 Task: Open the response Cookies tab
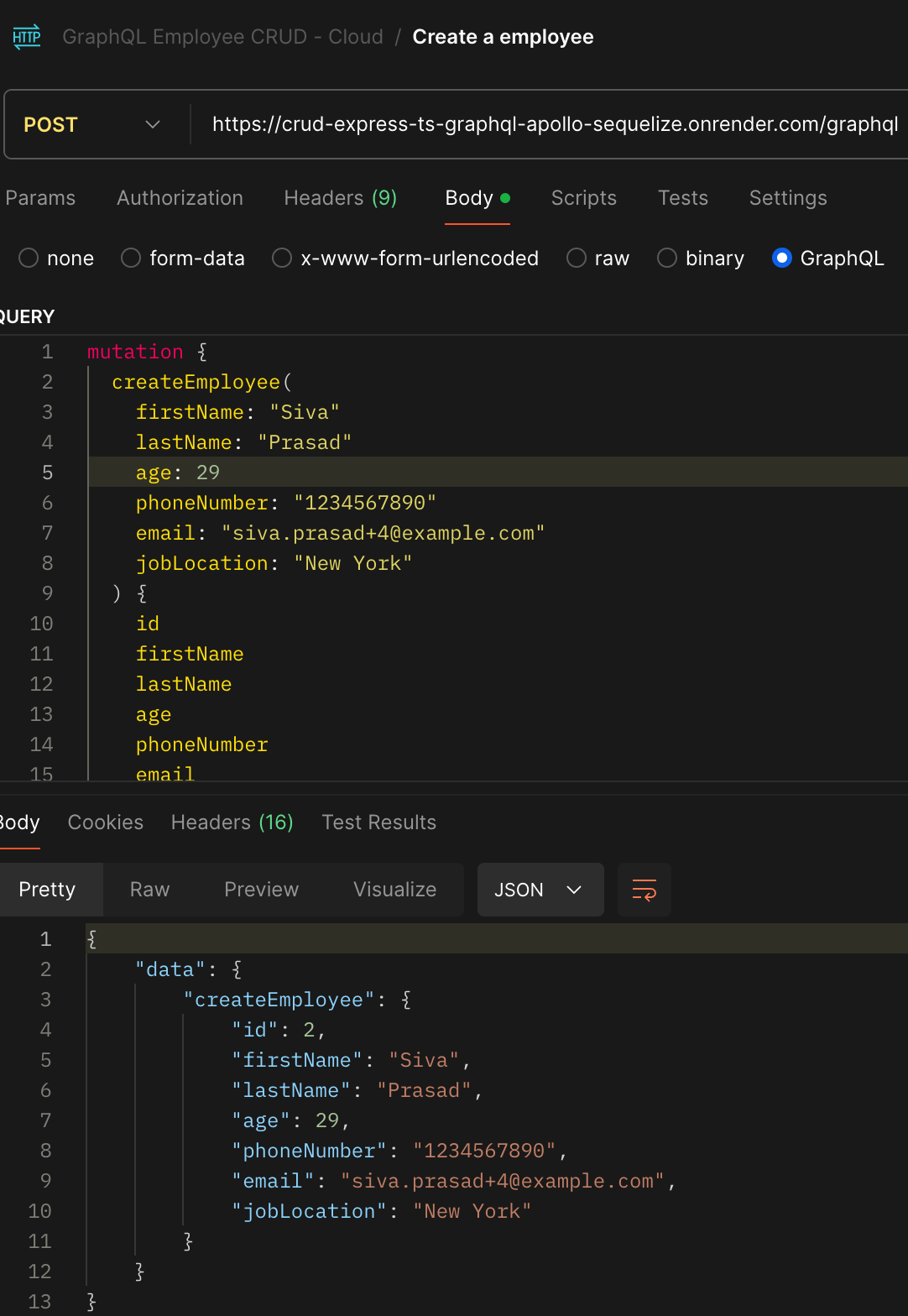pos(106,822)
